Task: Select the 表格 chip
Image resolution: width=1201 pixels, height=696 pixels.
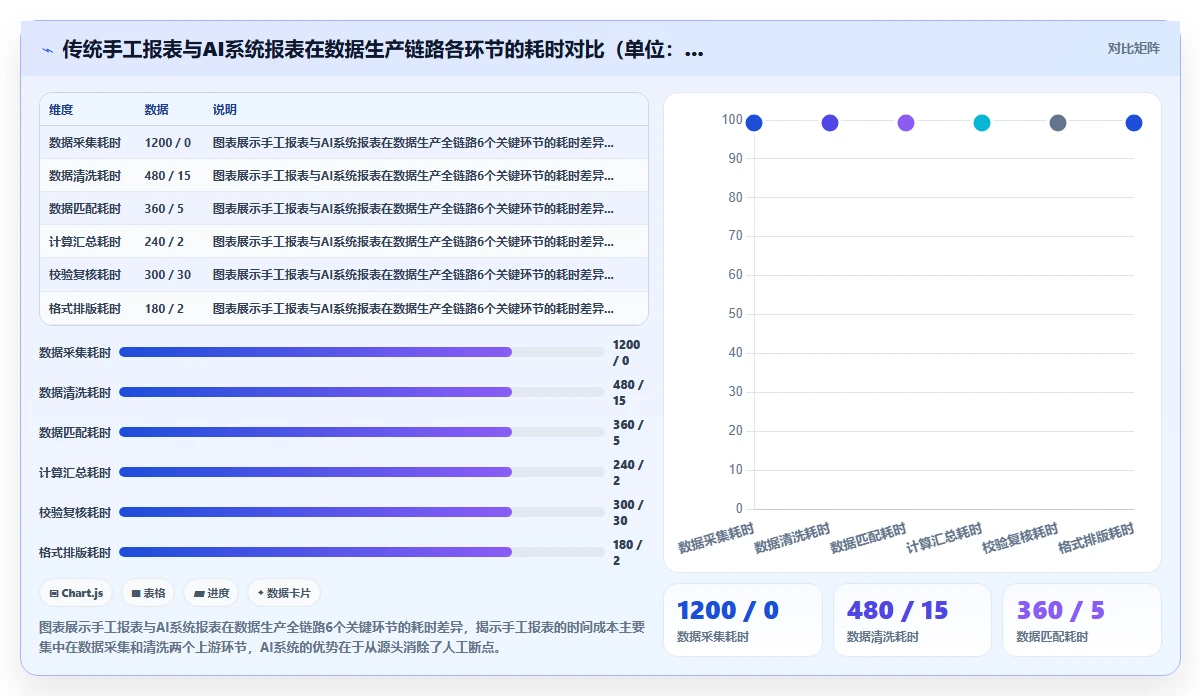Action: [x=148, y=593]
